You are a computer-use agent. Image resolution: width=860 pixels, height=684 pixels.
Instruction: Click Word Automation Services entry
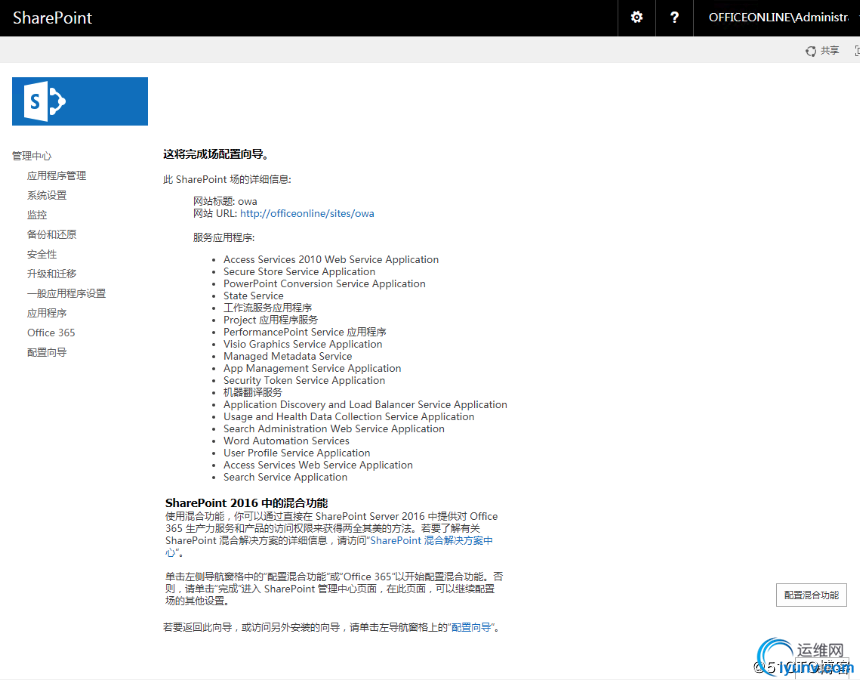286,440
